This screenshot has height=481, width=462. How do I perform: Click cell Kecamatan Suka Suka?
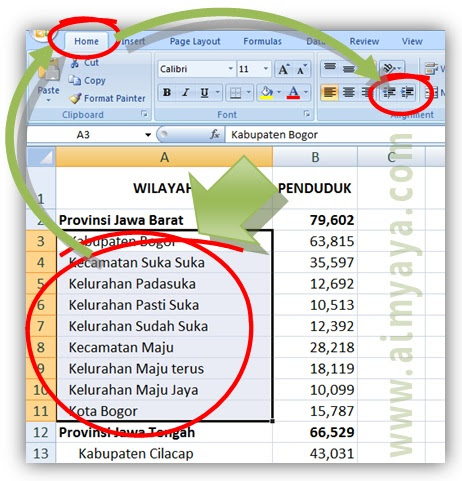click(x=164, y=262)
